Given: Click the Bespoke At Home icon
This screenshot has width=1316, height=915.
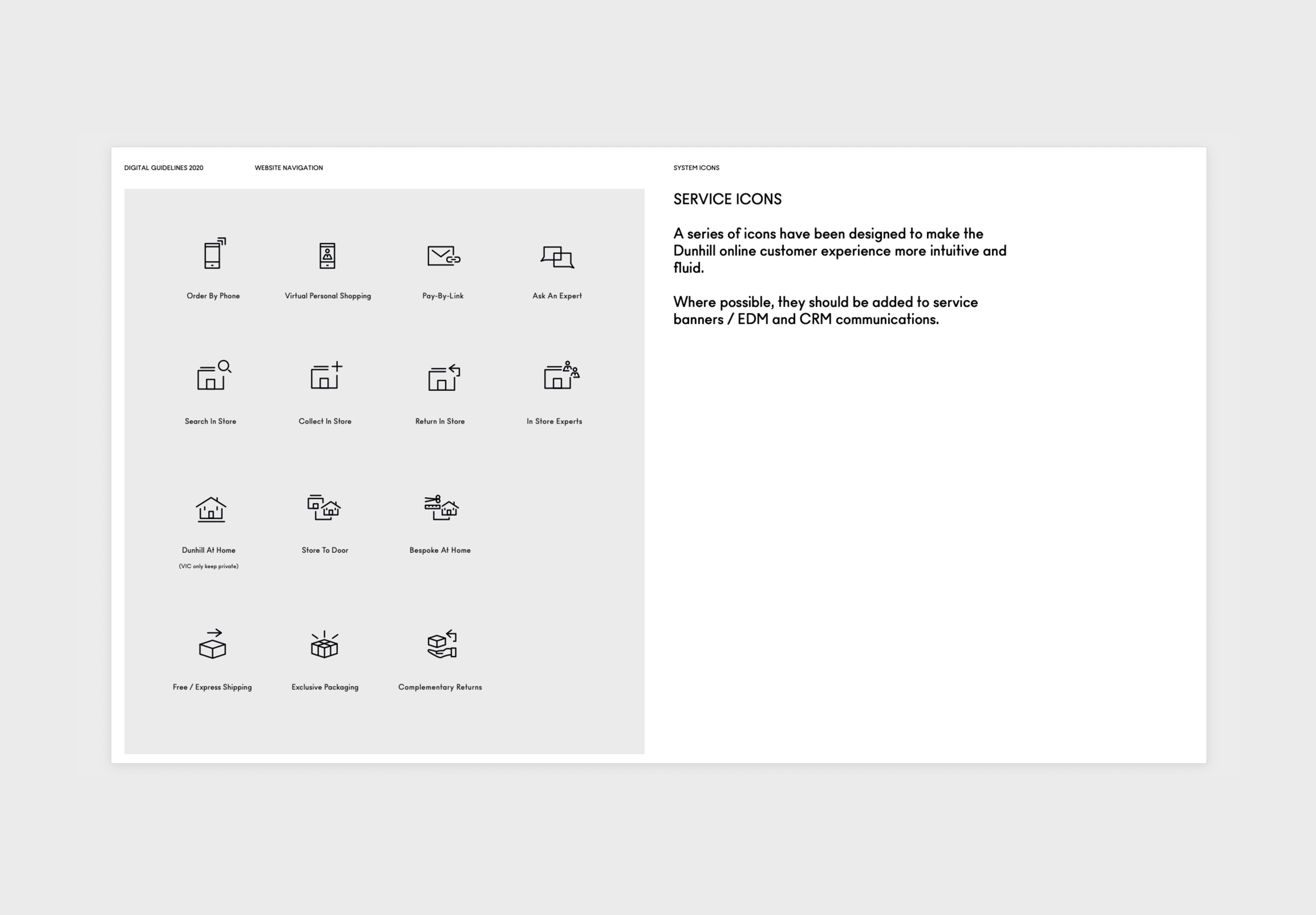Looking at the screenshot, I should [x=441, y=508].
